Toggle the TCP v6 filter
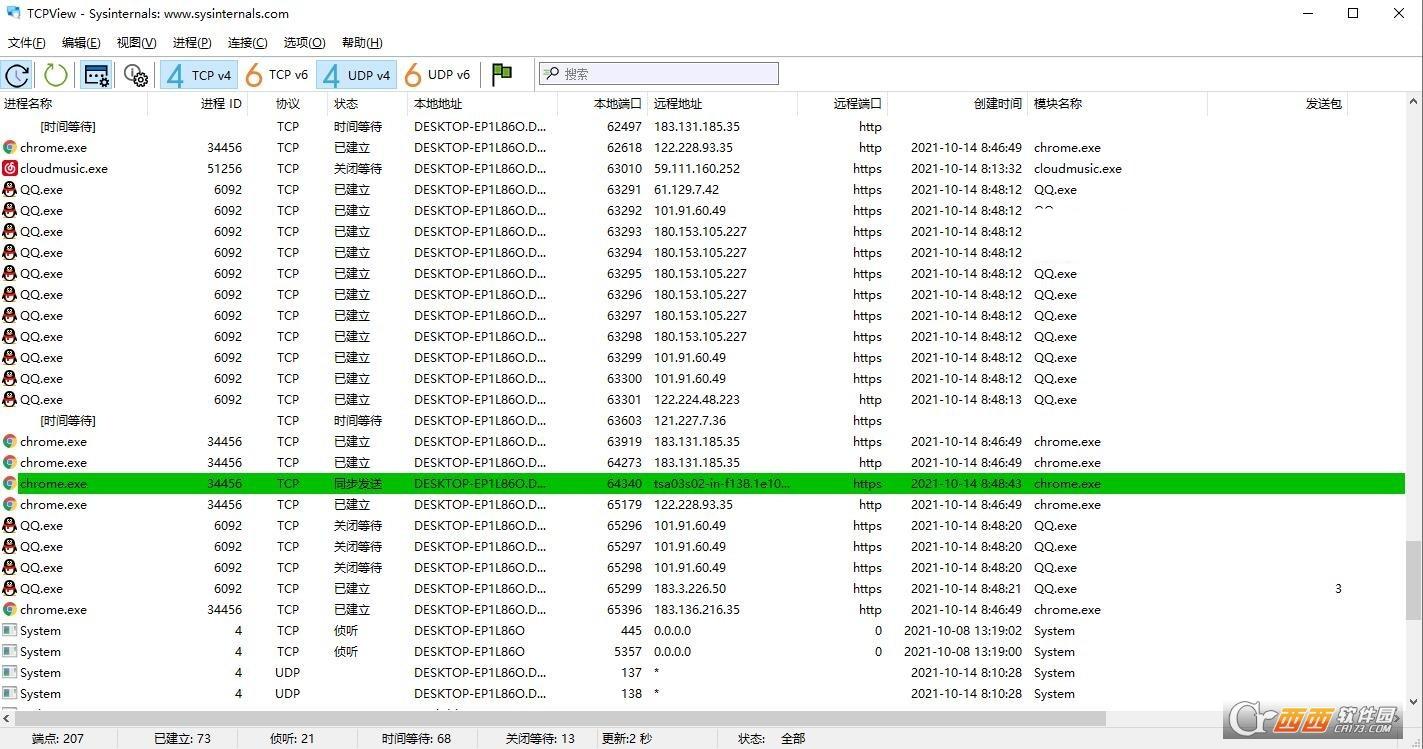Screen dimensions: 1423x749 click(x=276, y=75)
